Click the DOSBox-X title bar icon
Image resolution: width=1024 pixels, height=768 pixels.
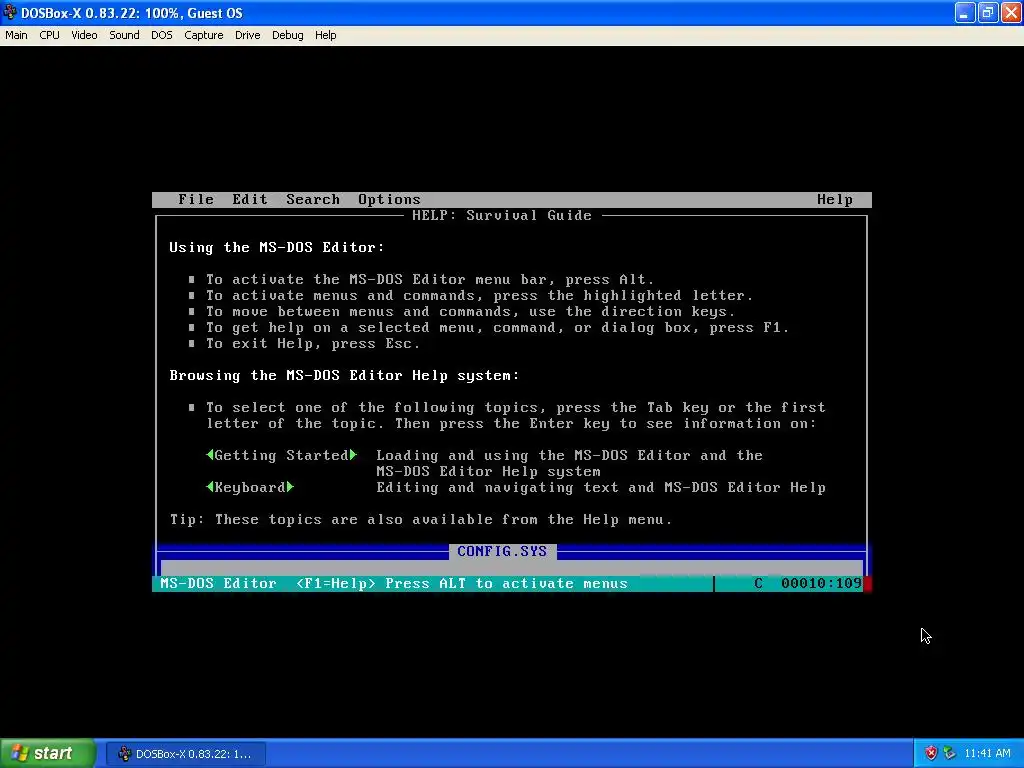[10, 12]
